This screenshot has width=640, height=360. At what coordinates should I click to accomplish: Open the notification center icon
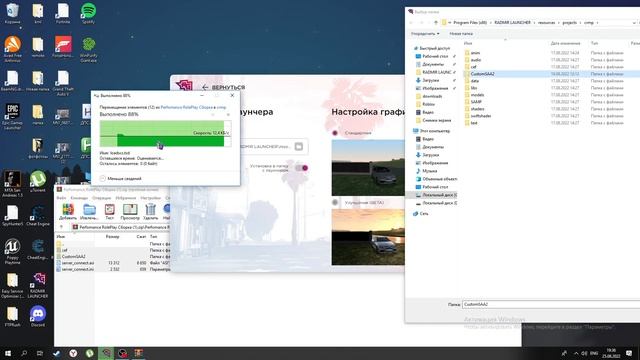pos(629,353)
